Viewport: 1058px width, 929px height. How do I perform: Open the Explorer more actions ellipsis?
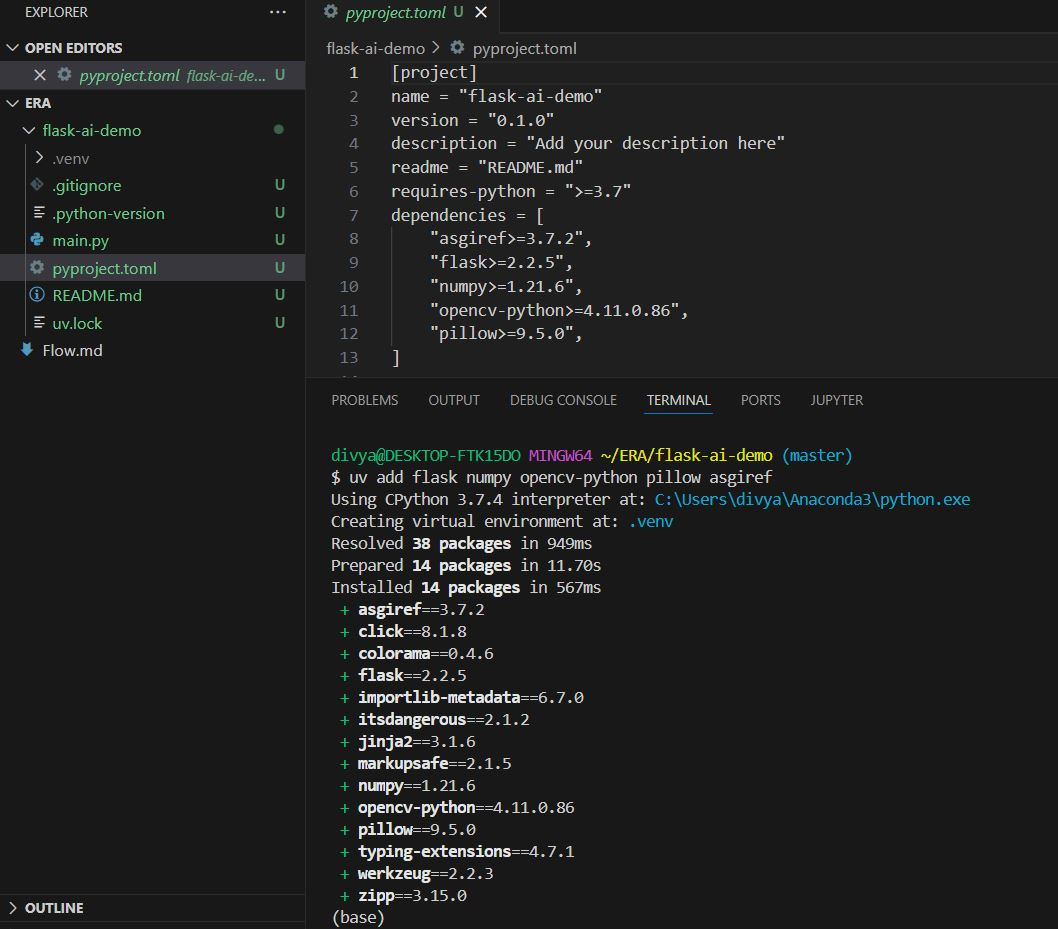[278, 12]
